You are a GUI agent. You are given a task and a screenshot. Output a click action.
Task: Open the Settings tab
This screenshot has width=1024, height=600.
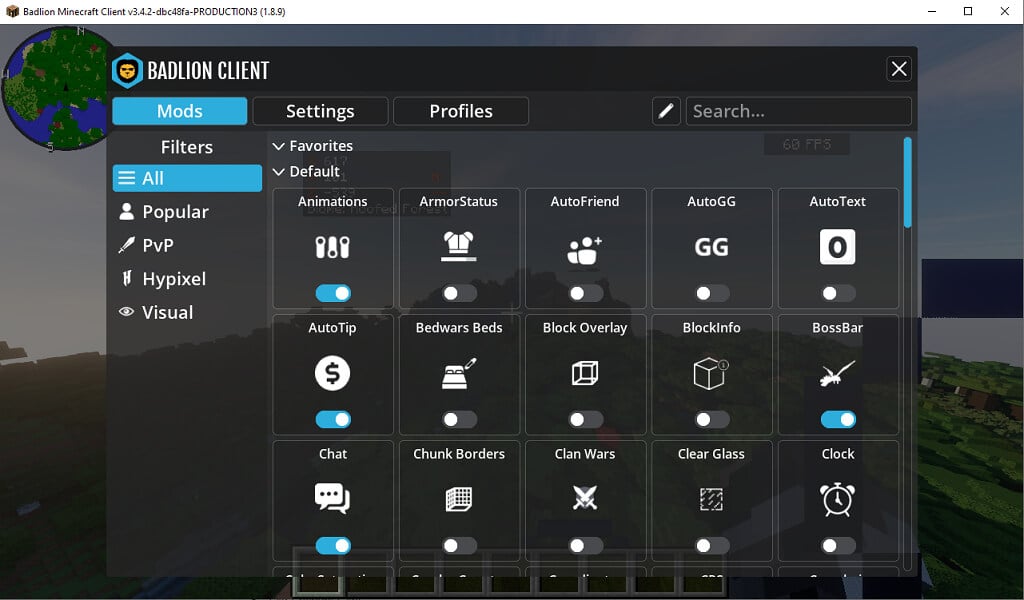pos(320,111)
